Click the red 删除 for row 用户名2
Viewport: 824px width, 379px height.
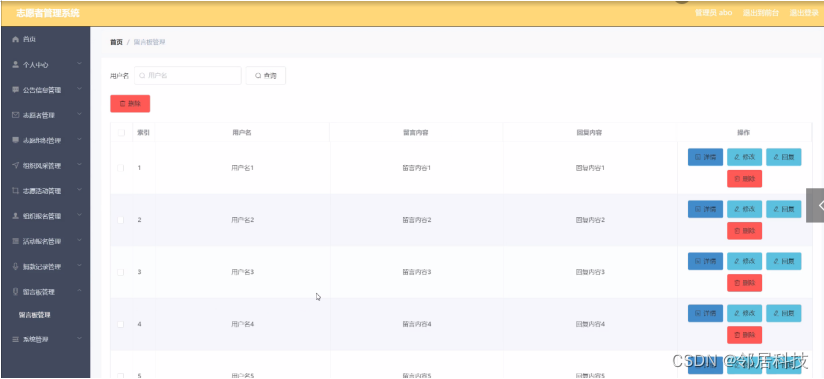[x=744, y=231]
